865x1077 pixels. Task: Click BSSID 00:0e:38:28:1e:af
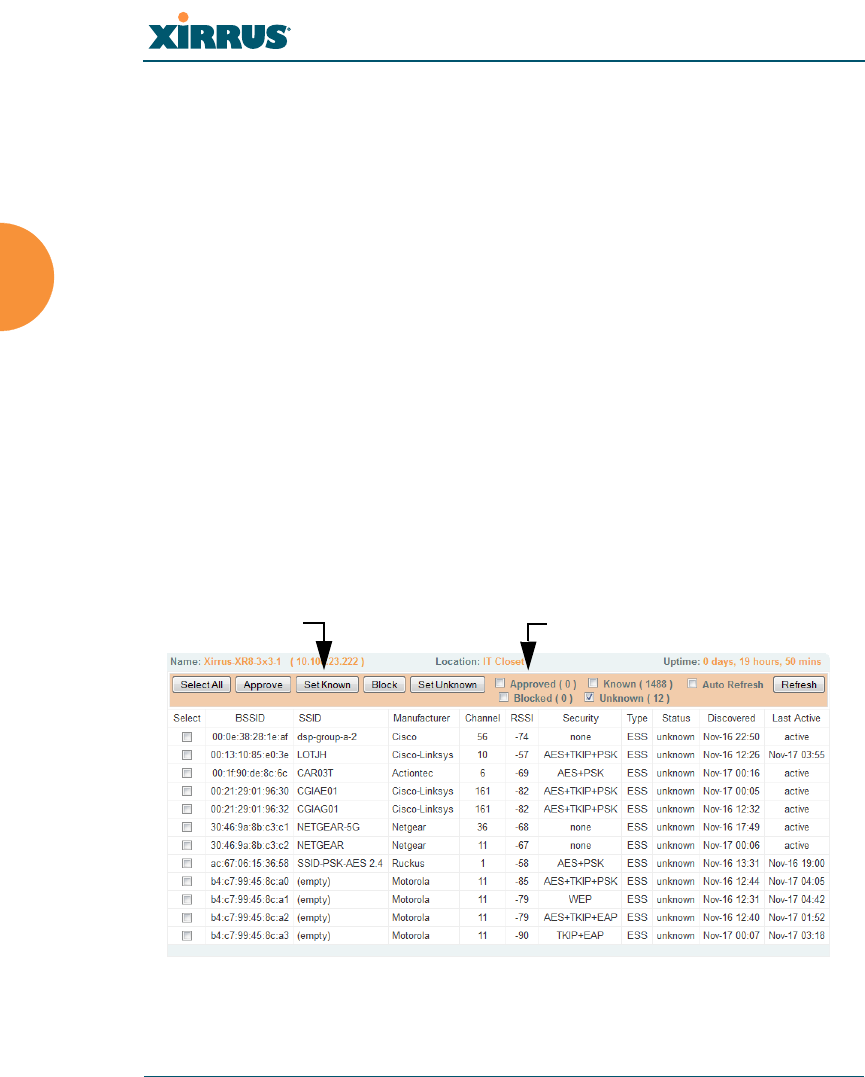(x=250, y=736)
